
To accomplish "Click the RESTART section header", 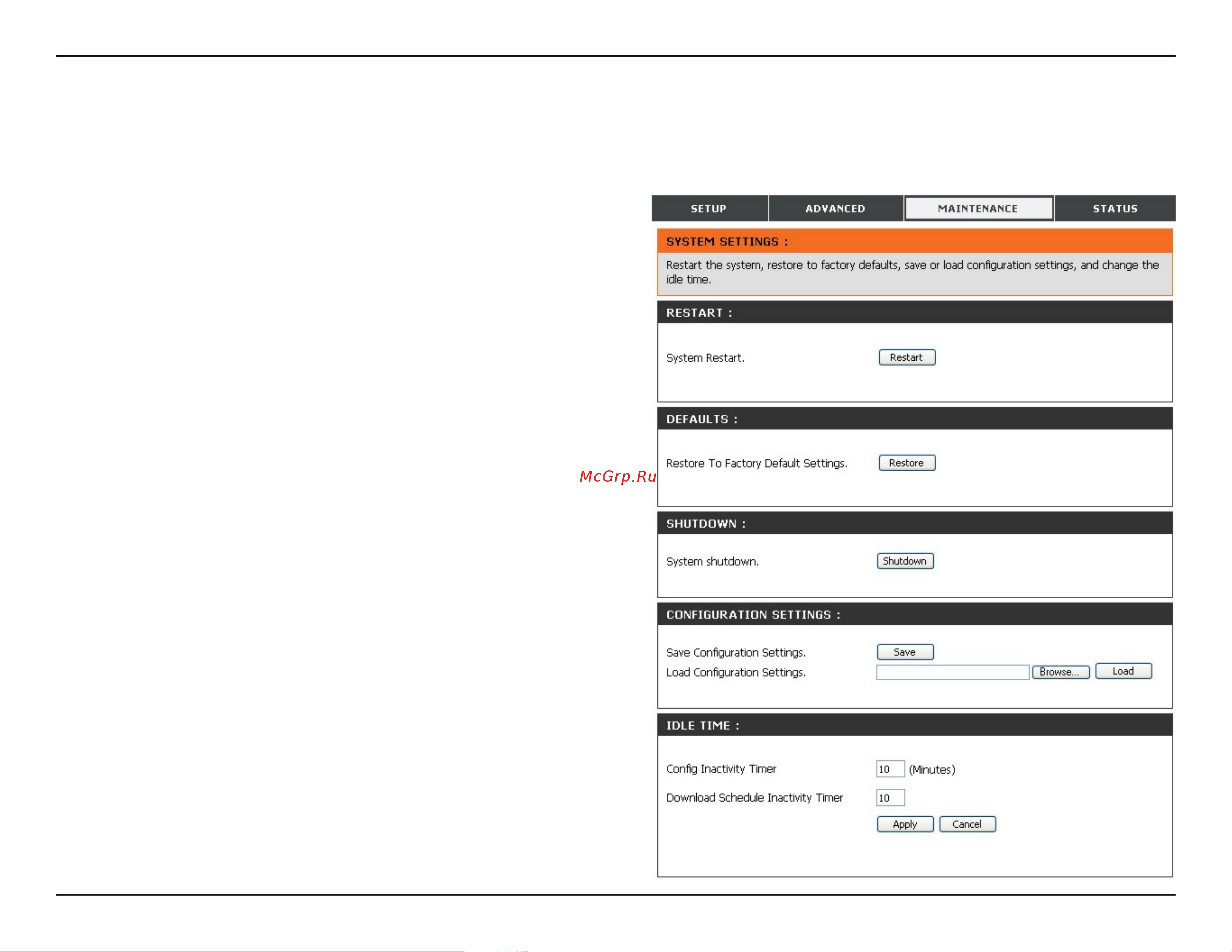I will pyautogui.click(x=914, y=312).
